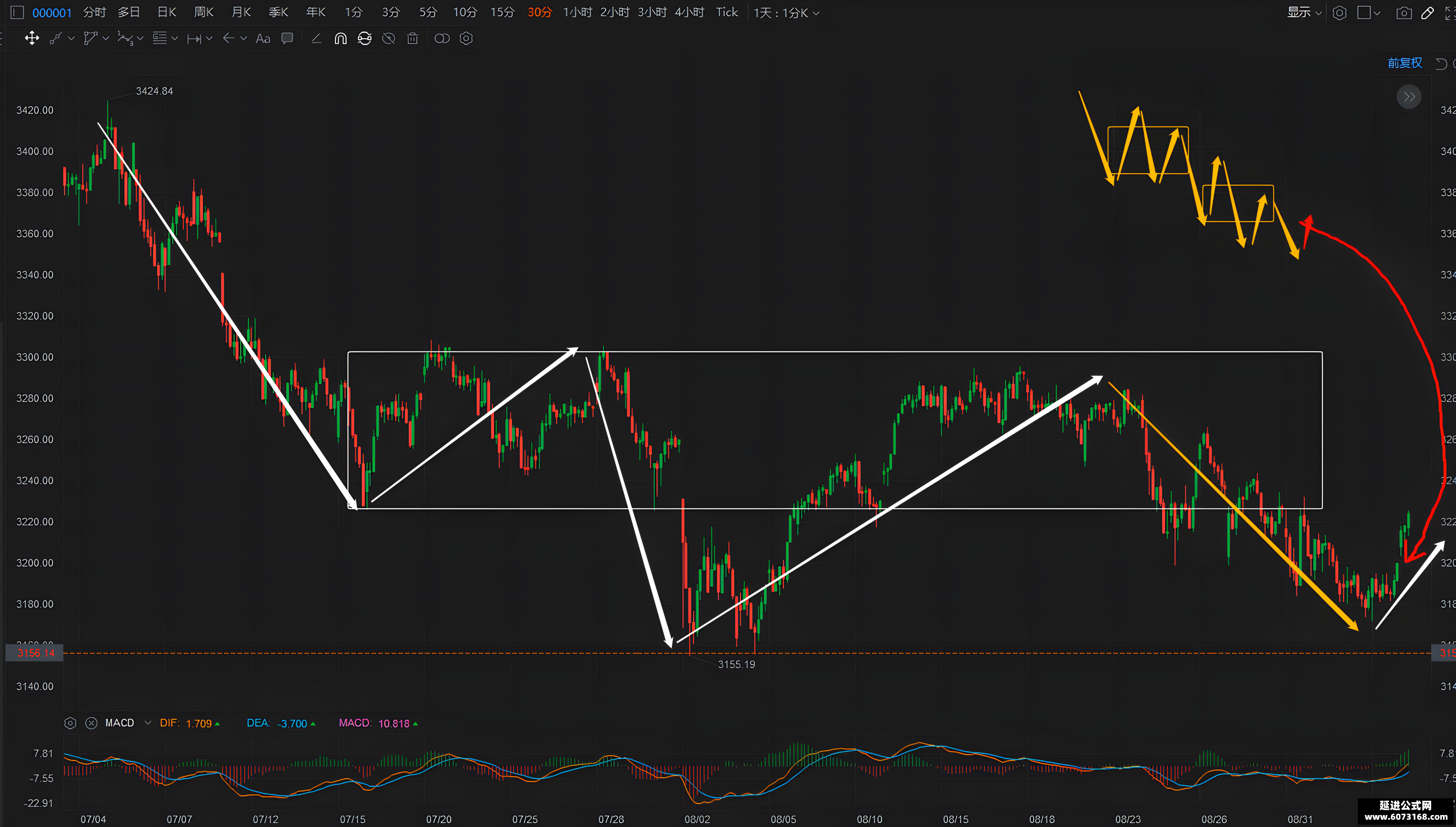The image size is (1456, 827).
Task: Click the trash delete drawings icon
Action: point(413,39)
